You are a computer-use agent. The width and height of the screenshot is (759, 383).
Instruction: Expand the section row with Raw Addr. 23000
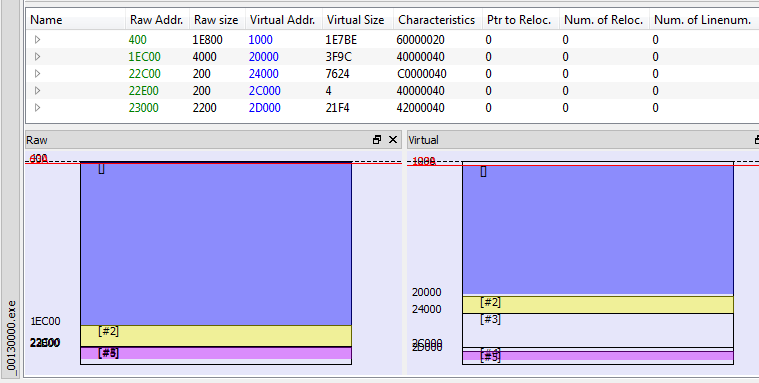(37, 107)
